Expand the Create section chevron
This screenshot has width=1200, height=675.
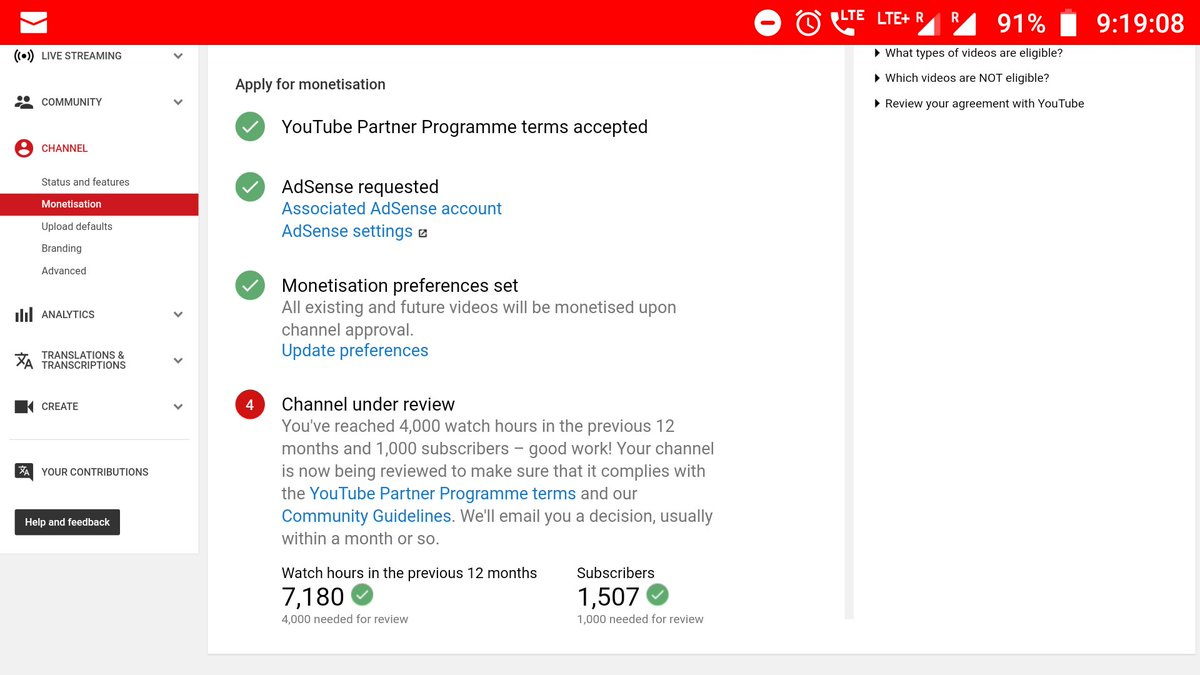point(178,407)
